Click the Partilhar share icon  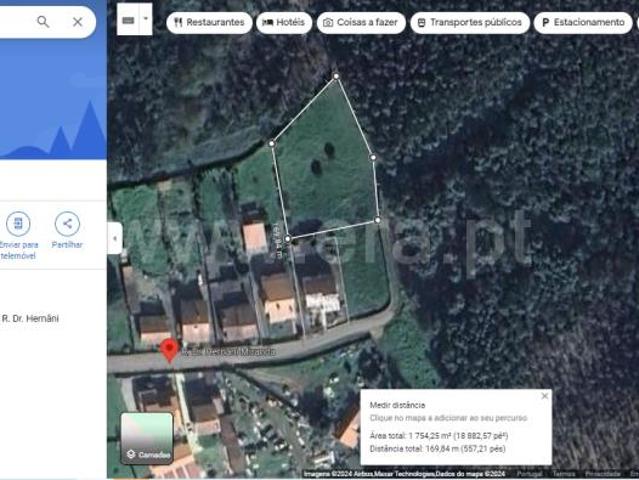(67, 223)
